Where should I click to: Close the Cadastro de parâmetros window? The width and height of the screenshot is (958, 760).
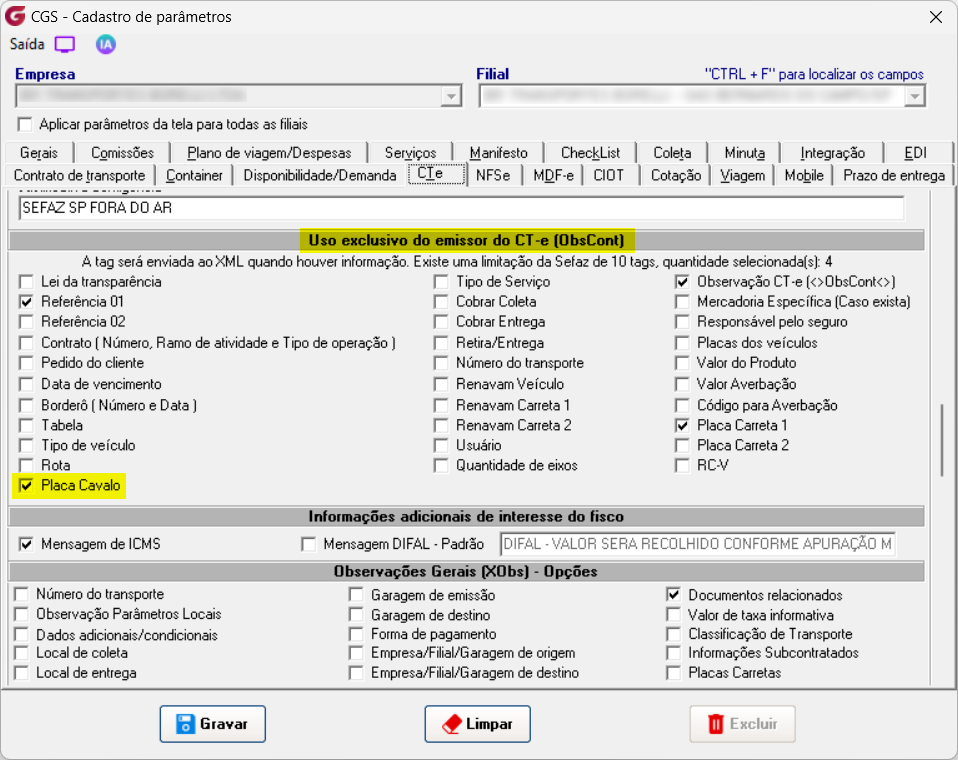tap(935, 17)
